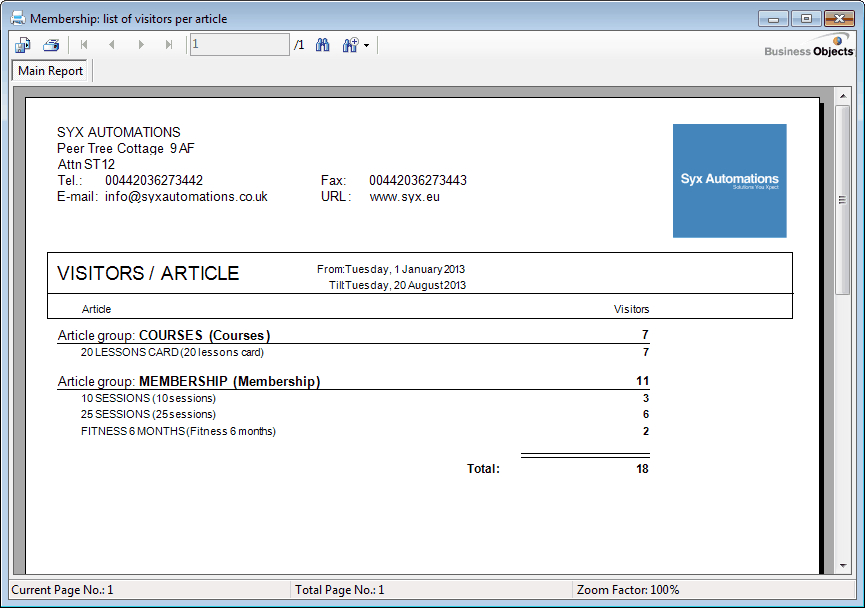Viewport: 865px width, 608px height.
Task: Go to the previous page
Action: coord(112,45)
